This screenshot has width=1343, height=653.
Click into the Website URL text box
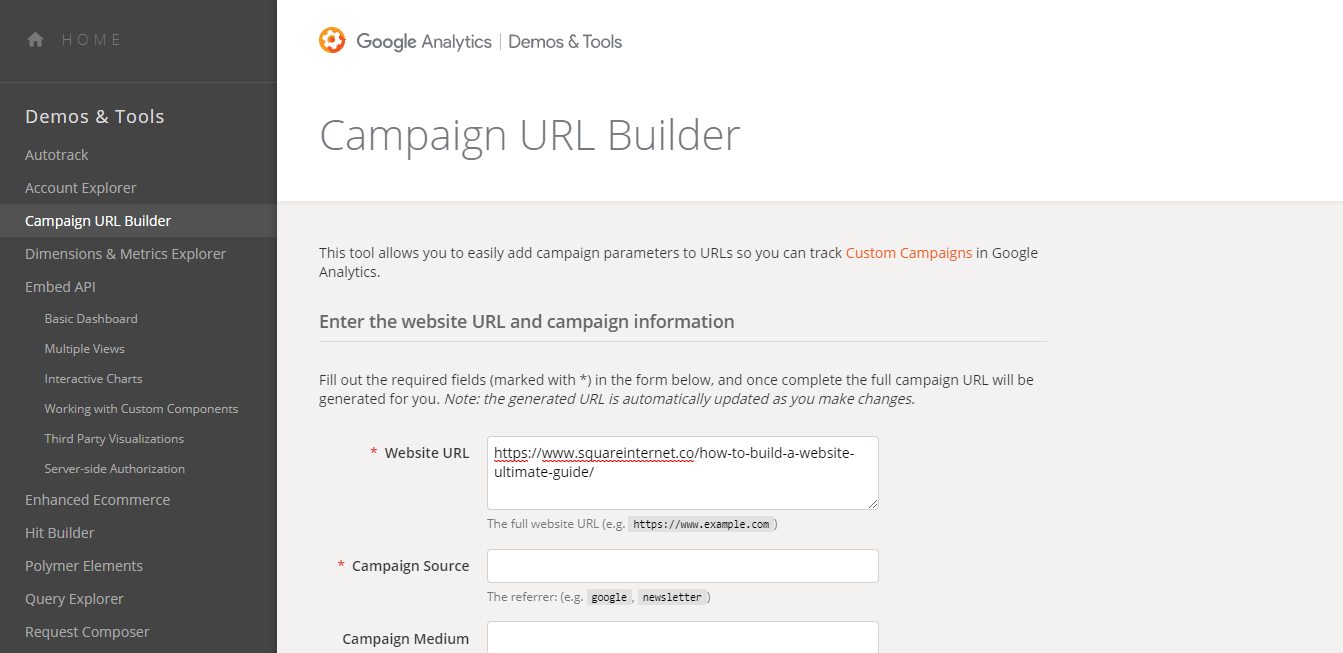click(x=682, y=472)
